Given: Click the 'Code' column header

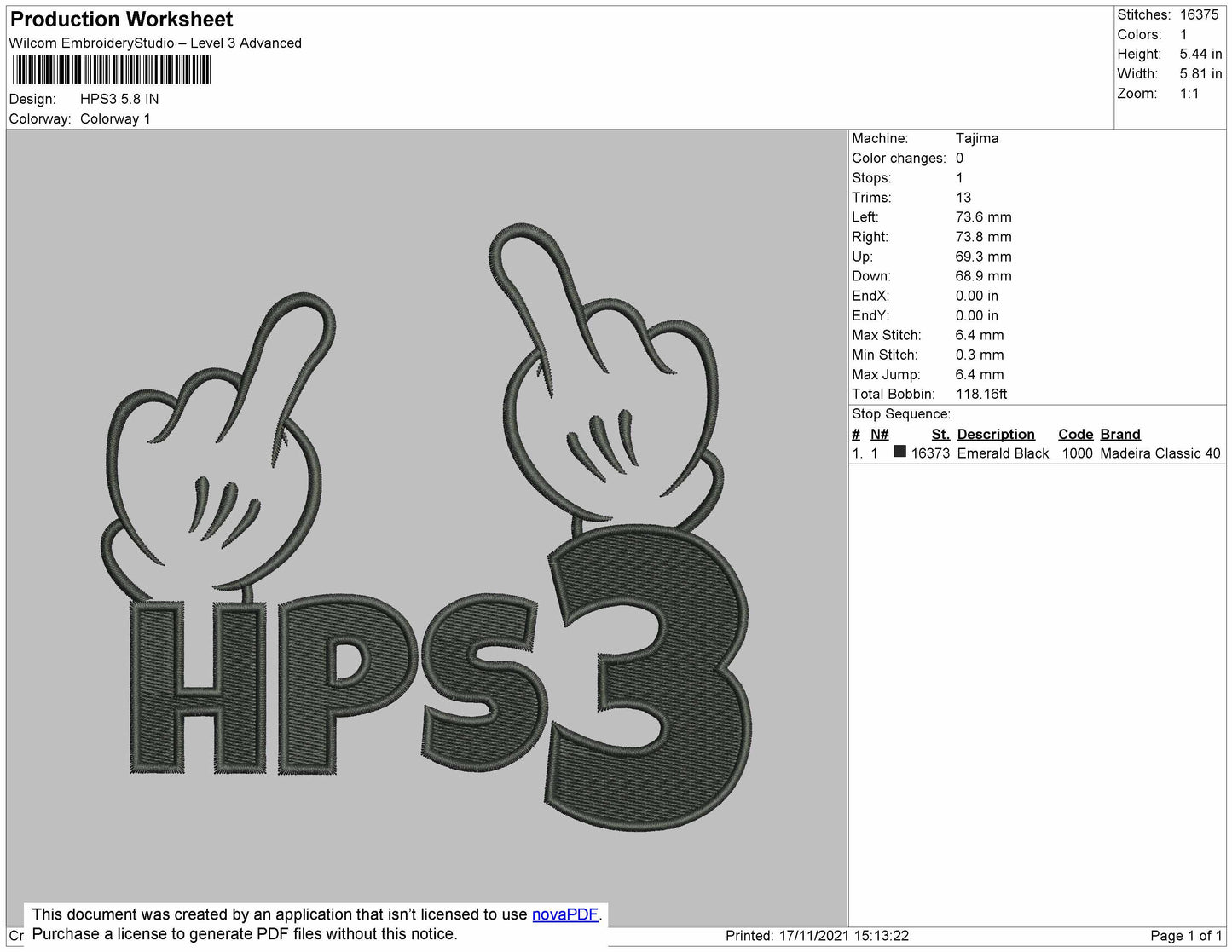Looking at the screenshot, I should 1076,434.
